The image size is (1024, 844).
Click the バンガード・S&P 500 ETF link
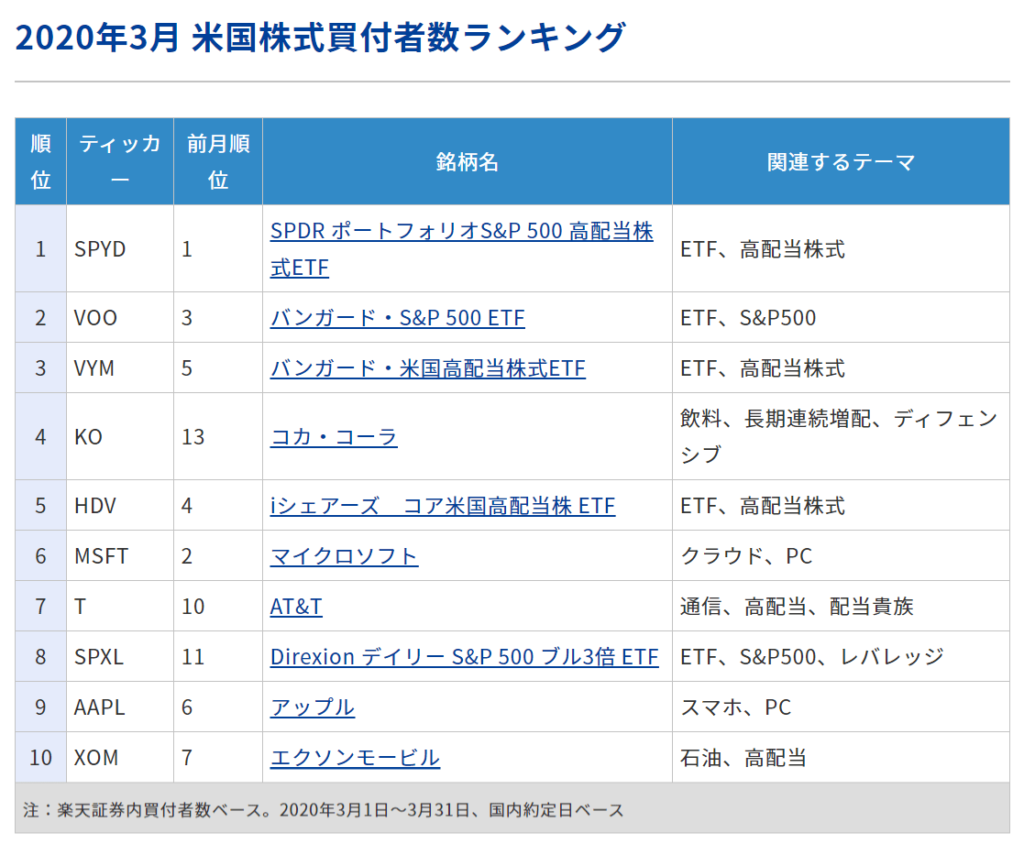(x=397, y=318)
